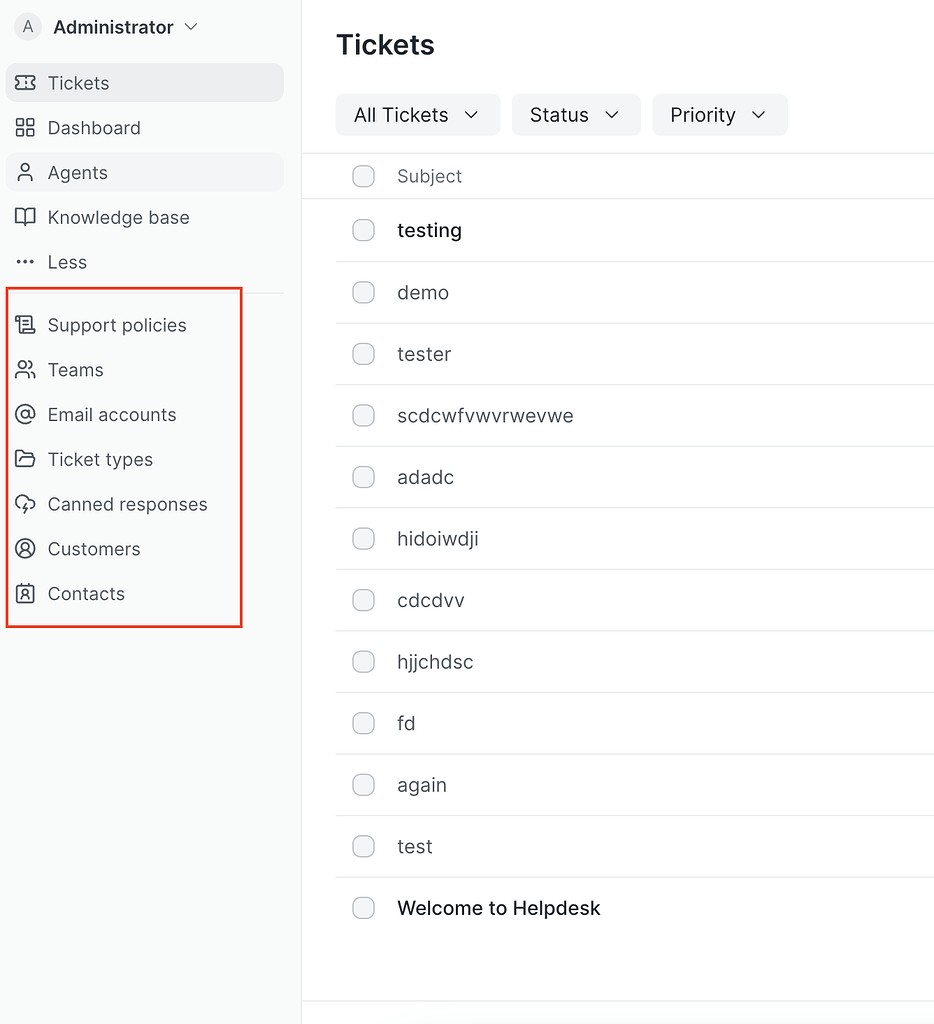
Task: Check the select-all box in the Subject header
Action: click(363, 176)
